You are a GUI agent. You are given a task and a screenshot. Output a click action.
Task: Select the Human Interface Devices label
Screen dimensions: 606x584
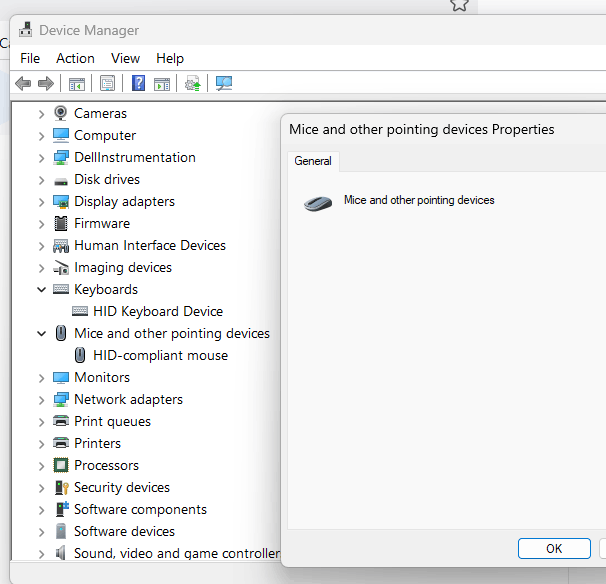pos(150,245)
